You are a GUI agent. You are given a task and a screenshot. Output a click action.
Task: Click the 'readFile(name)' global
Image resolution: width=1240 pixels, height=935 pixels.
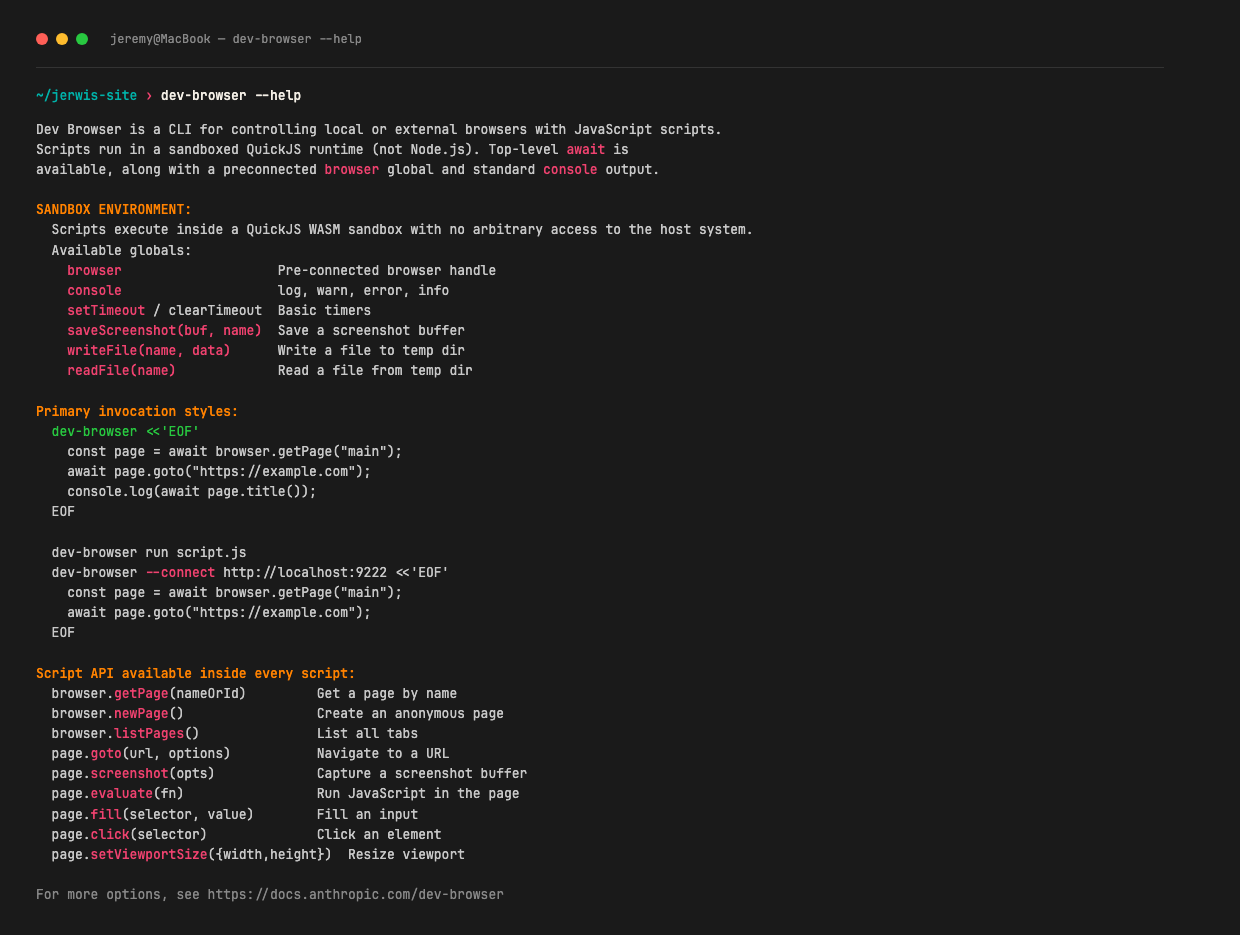(121, 371)
